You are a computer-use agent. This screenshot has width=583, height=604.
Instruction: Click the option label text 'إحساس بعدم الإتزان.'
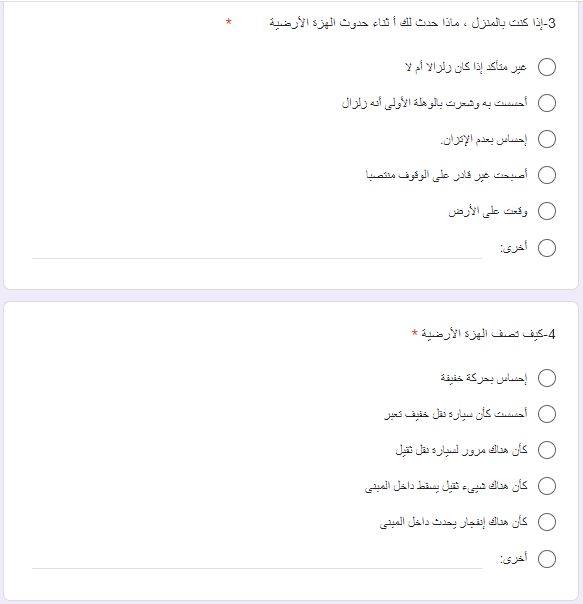(x=484, y=139)
